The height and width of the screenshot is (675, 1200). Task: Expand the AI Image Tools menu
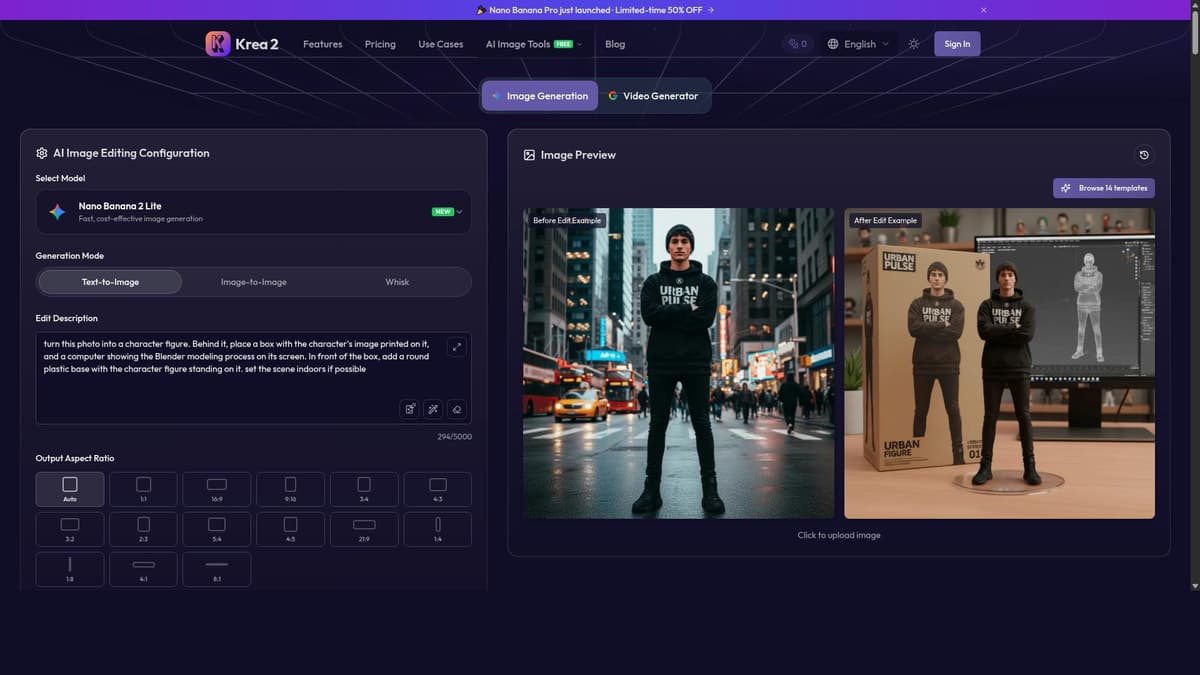pos(533,44)
